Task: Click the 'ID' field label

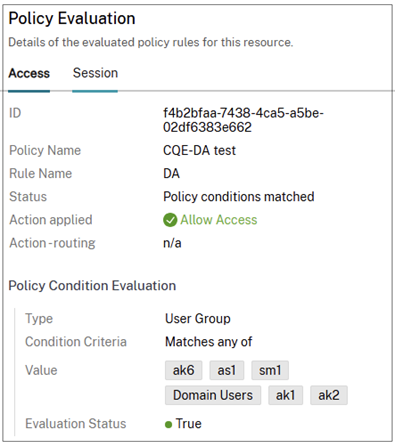Action: (x=15, y=113)
